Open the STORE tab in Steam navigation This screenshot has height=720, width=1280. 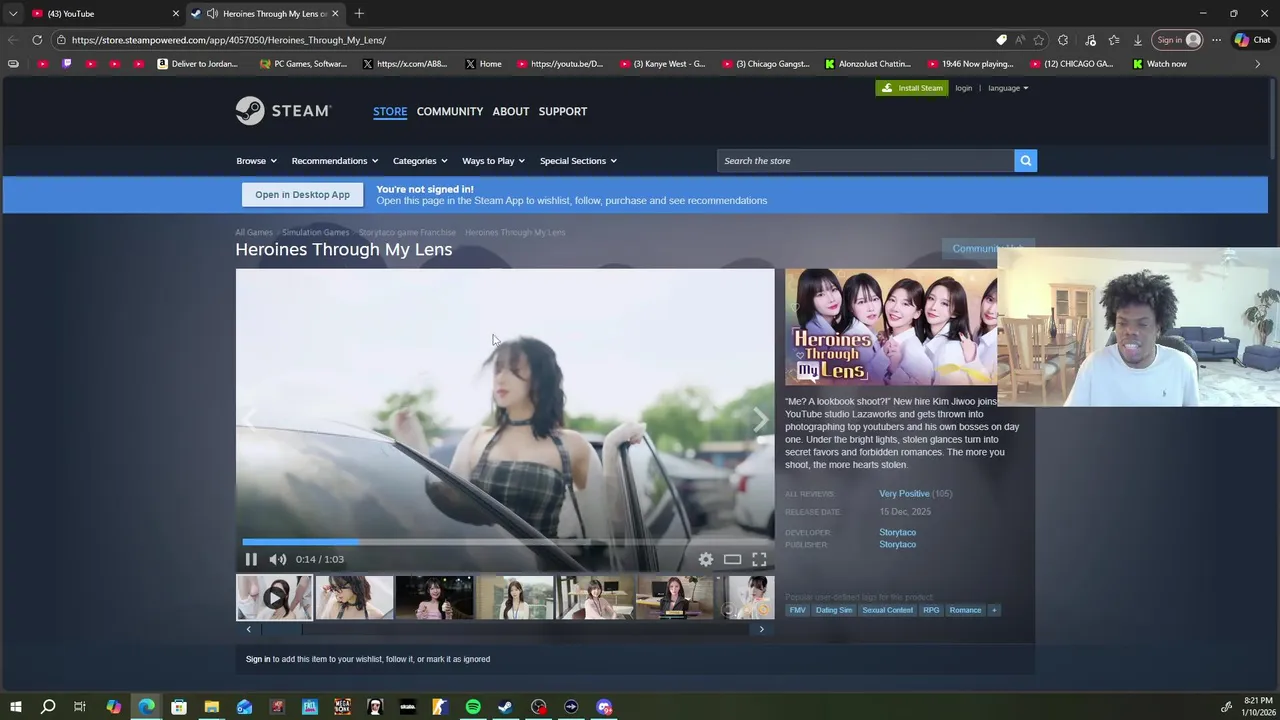click(390, 111)
